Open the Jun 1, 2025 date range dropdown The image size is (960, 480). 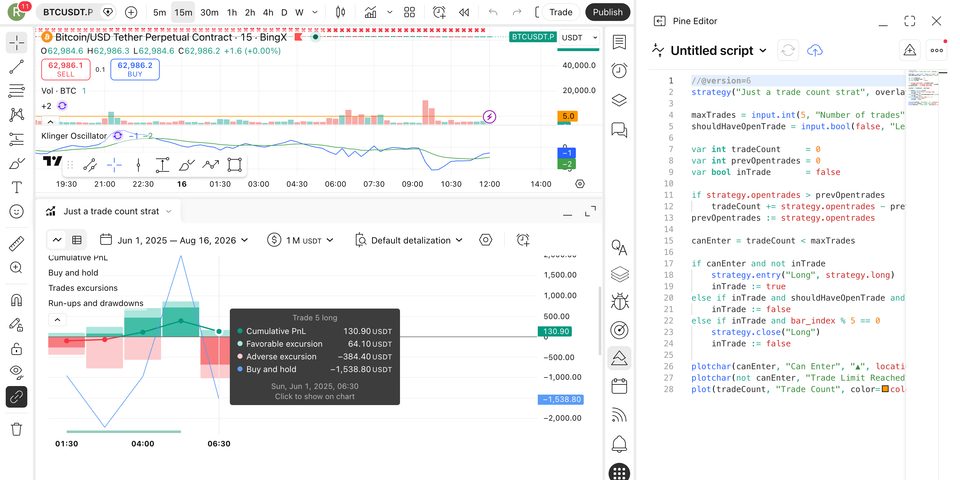click(x=174, y=240)
